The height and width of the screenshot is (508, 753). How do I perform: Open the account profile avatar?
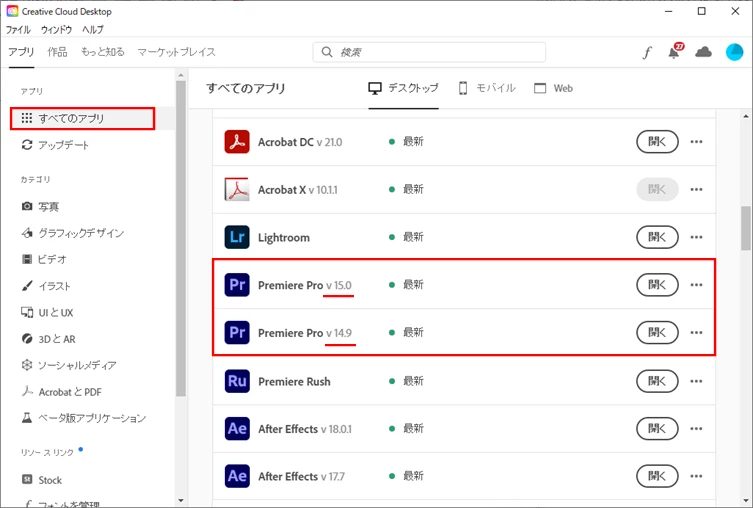[x=734, y=52]
